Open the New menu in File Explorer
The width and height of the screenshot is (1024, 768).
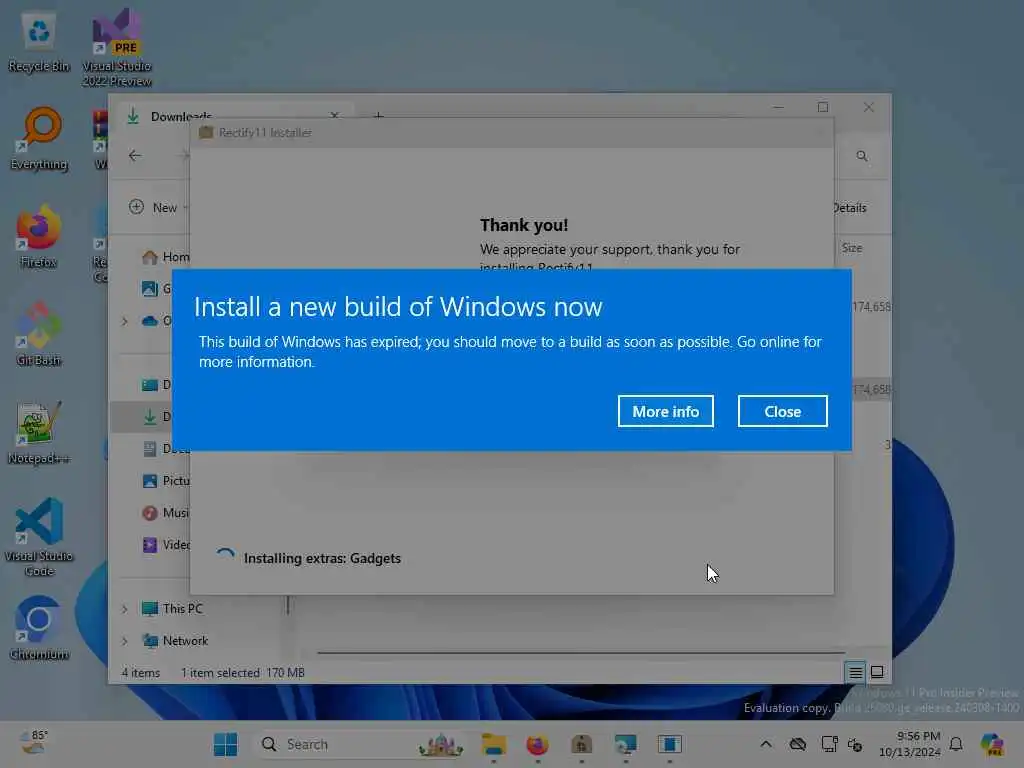(157, 207)
